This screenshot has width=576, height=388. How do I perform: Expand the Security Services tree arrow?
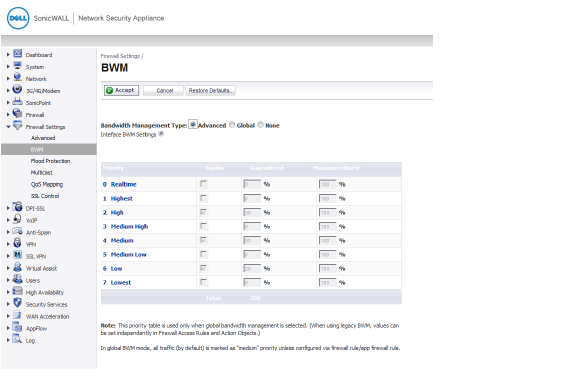(8, 304)
